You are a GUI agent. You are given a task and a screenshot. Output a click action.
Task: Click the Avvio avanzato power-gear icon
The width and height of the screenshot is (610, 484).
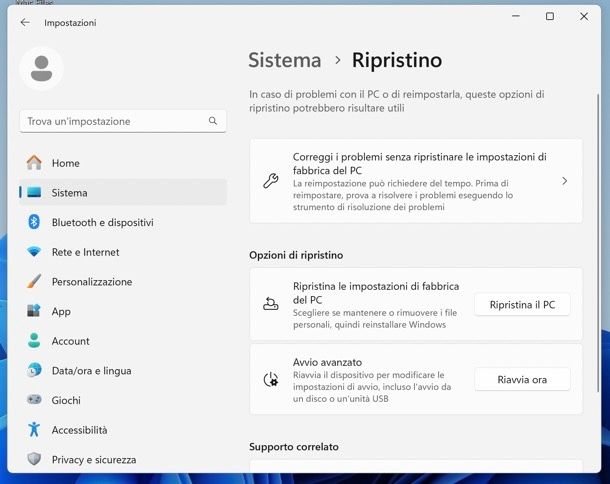(271, 379)
